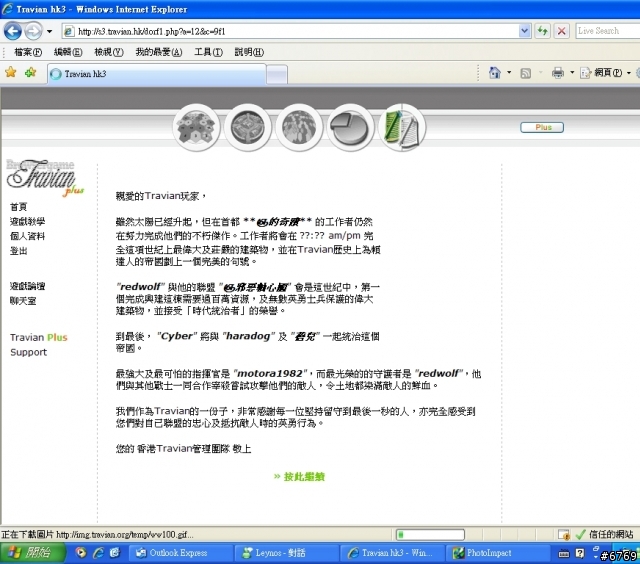Viewport: 640px width, 564px height.
Task: Click the Plus button in the header
Action: point(542,127)
